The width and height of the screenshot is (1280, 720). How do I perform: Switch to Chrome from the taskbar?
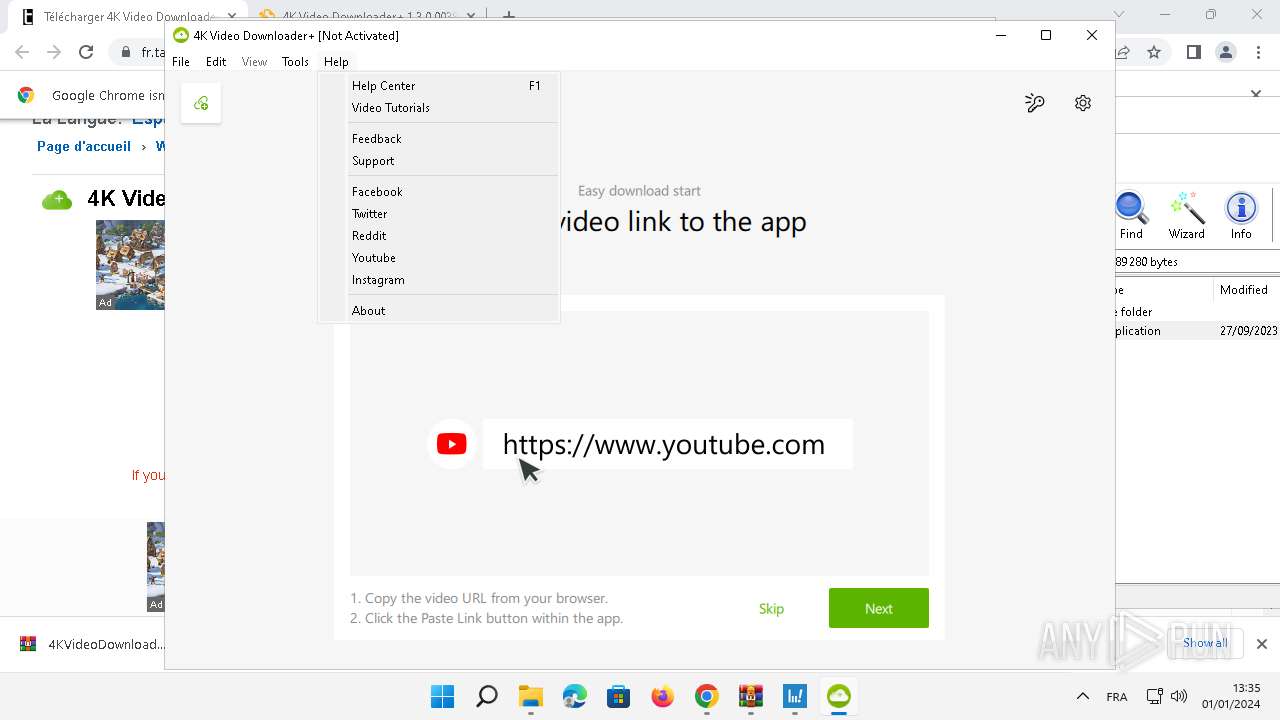pyautogui.click(x=706, y=696)
